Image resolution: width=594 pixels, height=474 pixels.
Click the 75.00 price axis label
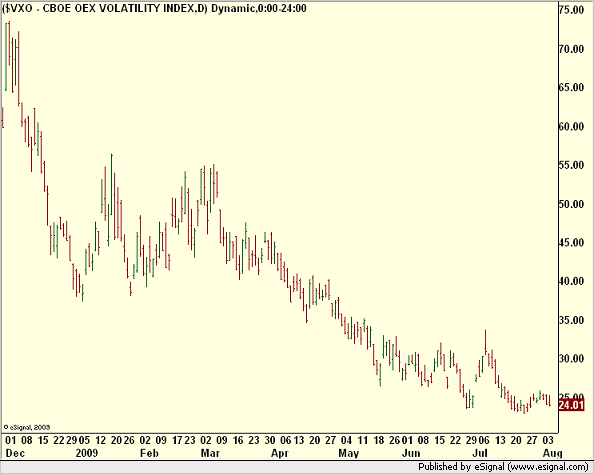pos(571,10)
